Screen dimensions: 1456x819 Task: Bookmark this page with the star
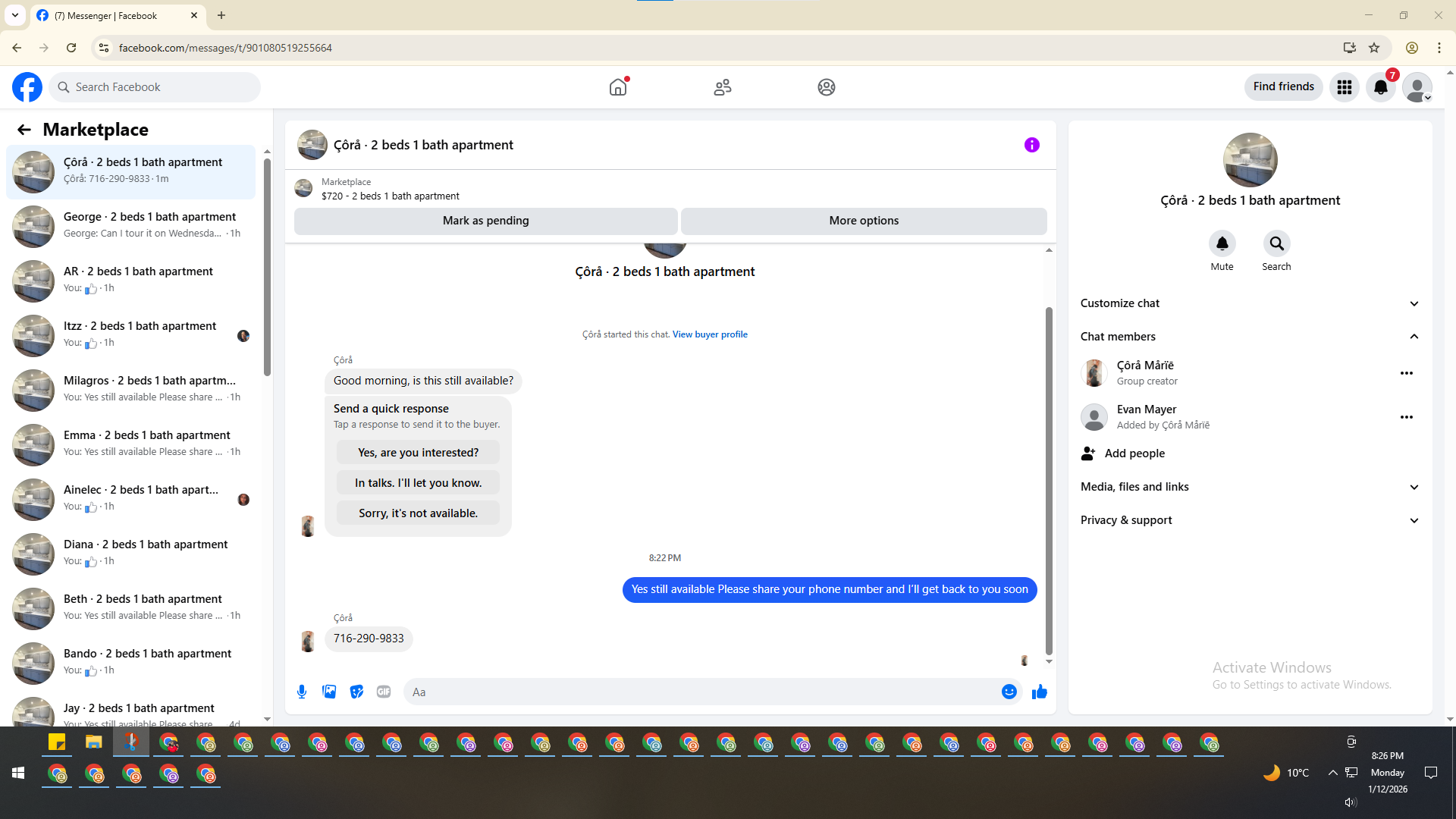pos(1374,48)
